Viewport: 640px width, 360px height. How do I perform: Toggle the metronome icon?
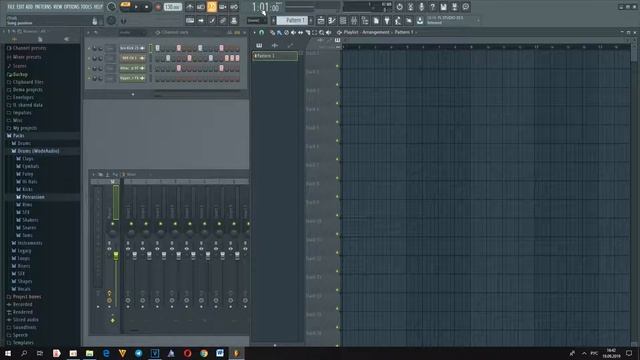[x=190, y=7]
